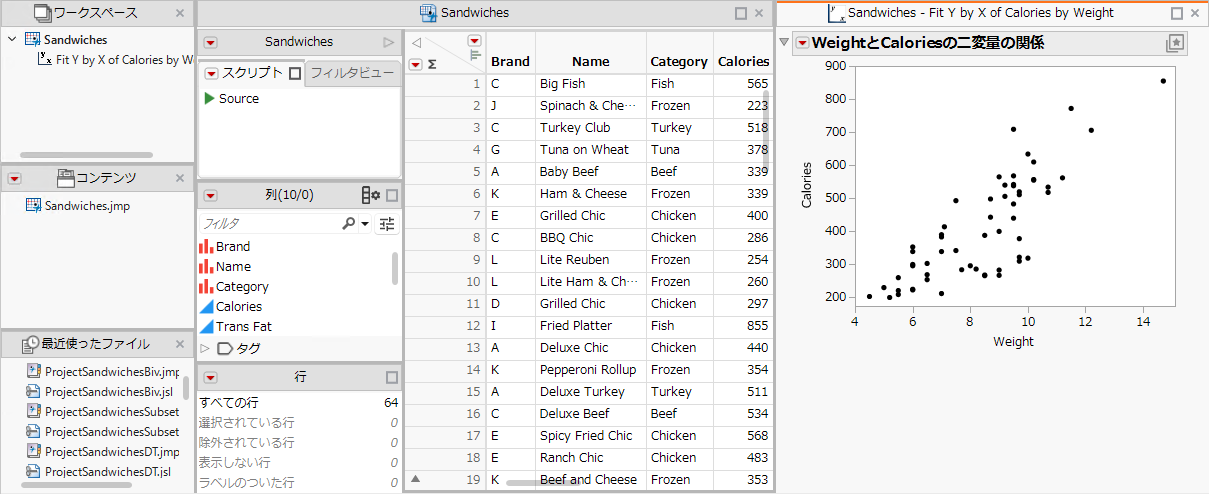Click the Sandwiches tab data table icon
The width and height of the screenshot is (1209, 494).
tap(428, 13)
